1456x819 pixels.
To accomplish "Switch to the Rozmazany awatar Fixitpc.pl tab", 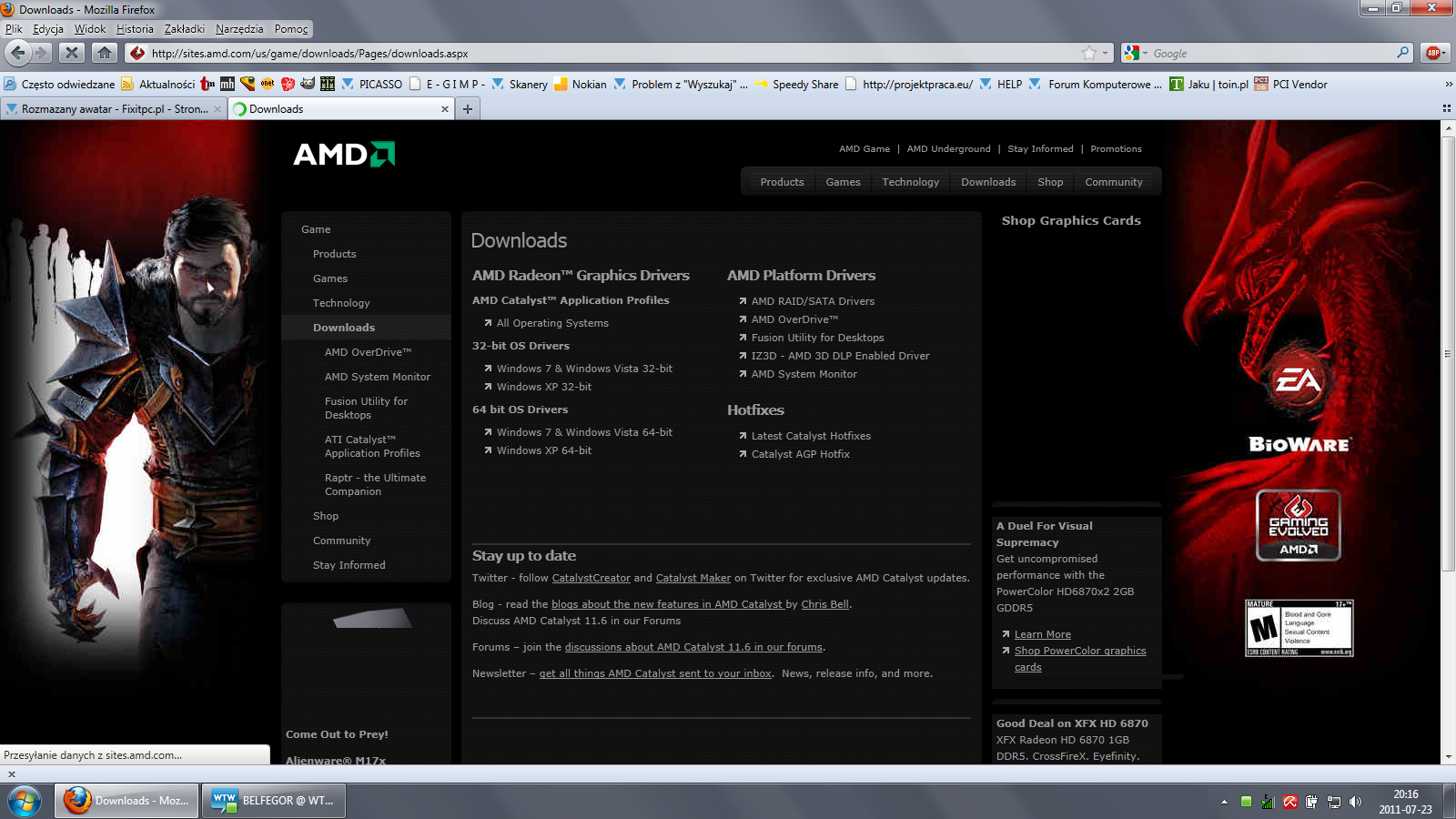I will [x=113, y=108].
